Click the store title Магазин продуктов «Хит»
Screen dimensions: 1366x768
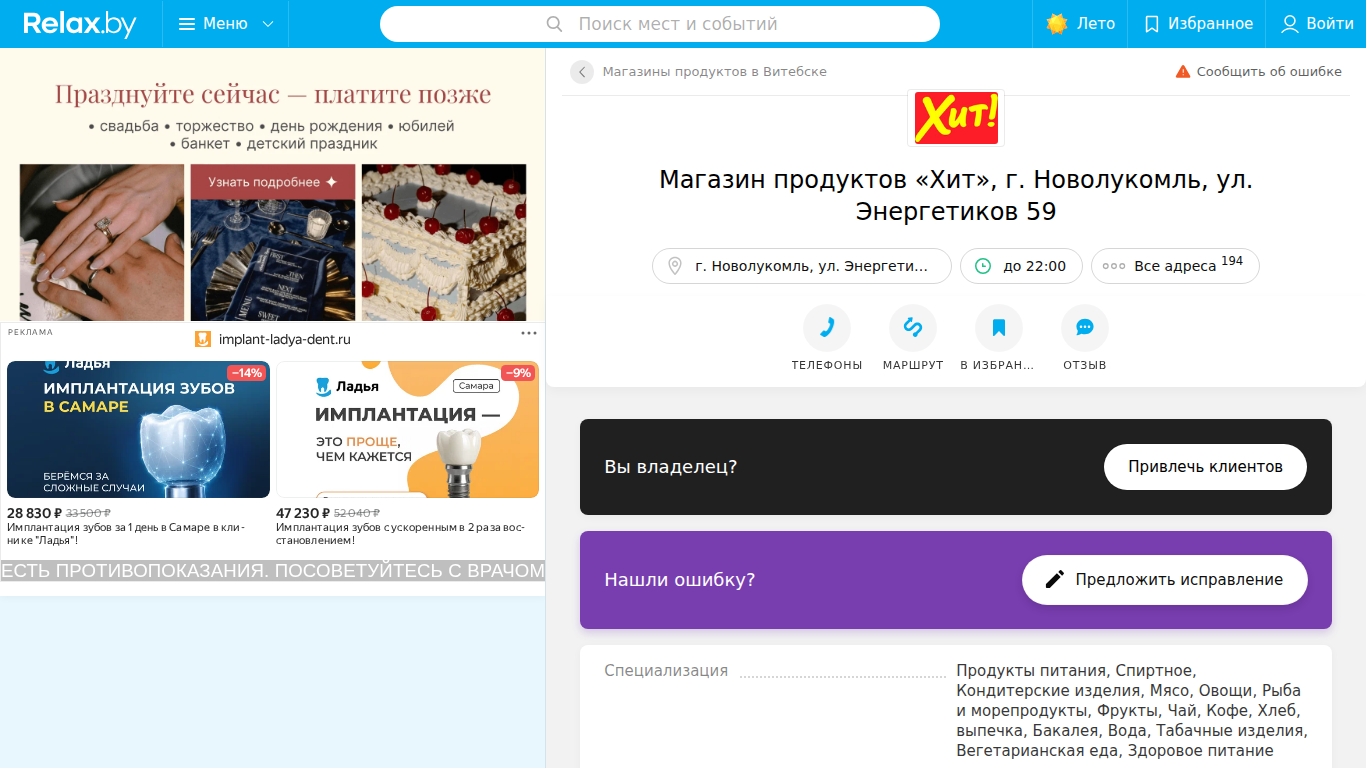(x=956, y=196)
